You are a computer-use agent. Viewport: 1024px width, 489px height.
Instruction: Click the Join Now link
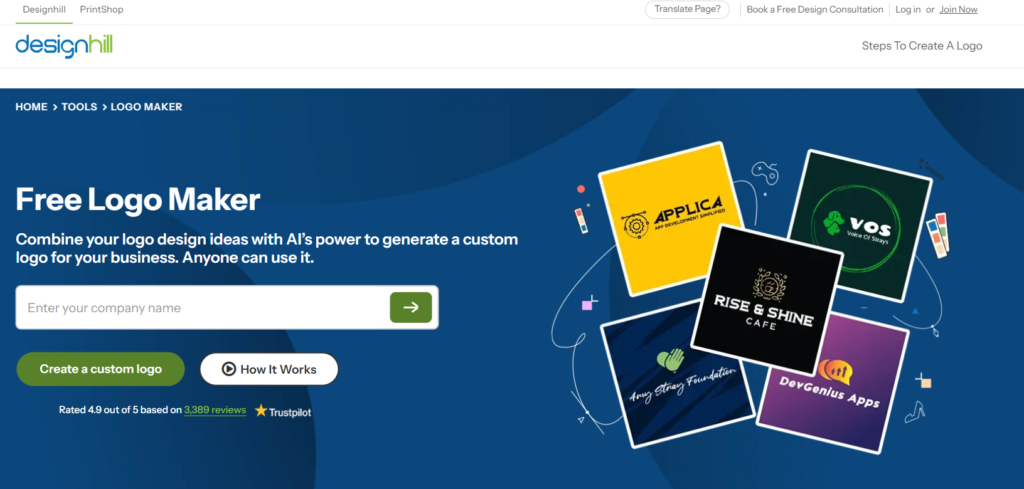tap(958, 10)
